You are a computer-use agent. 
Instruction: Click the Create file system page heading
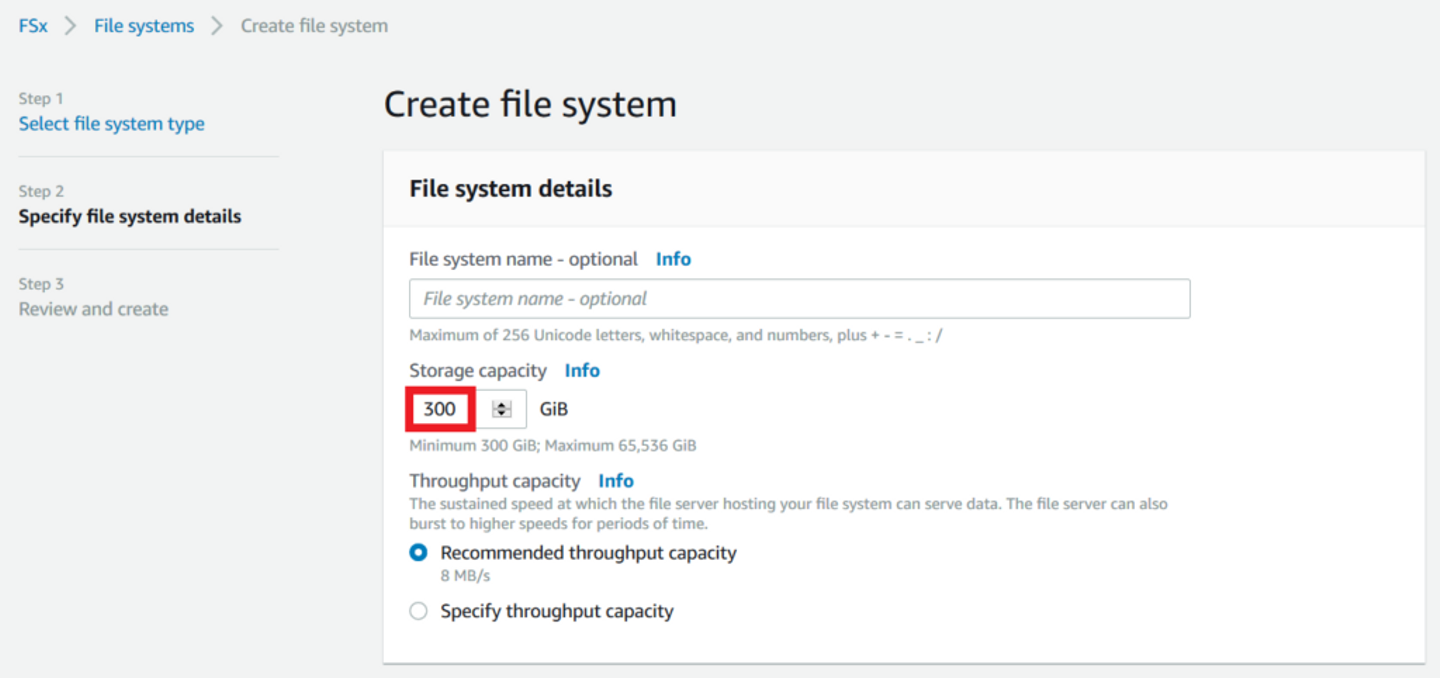530,104
